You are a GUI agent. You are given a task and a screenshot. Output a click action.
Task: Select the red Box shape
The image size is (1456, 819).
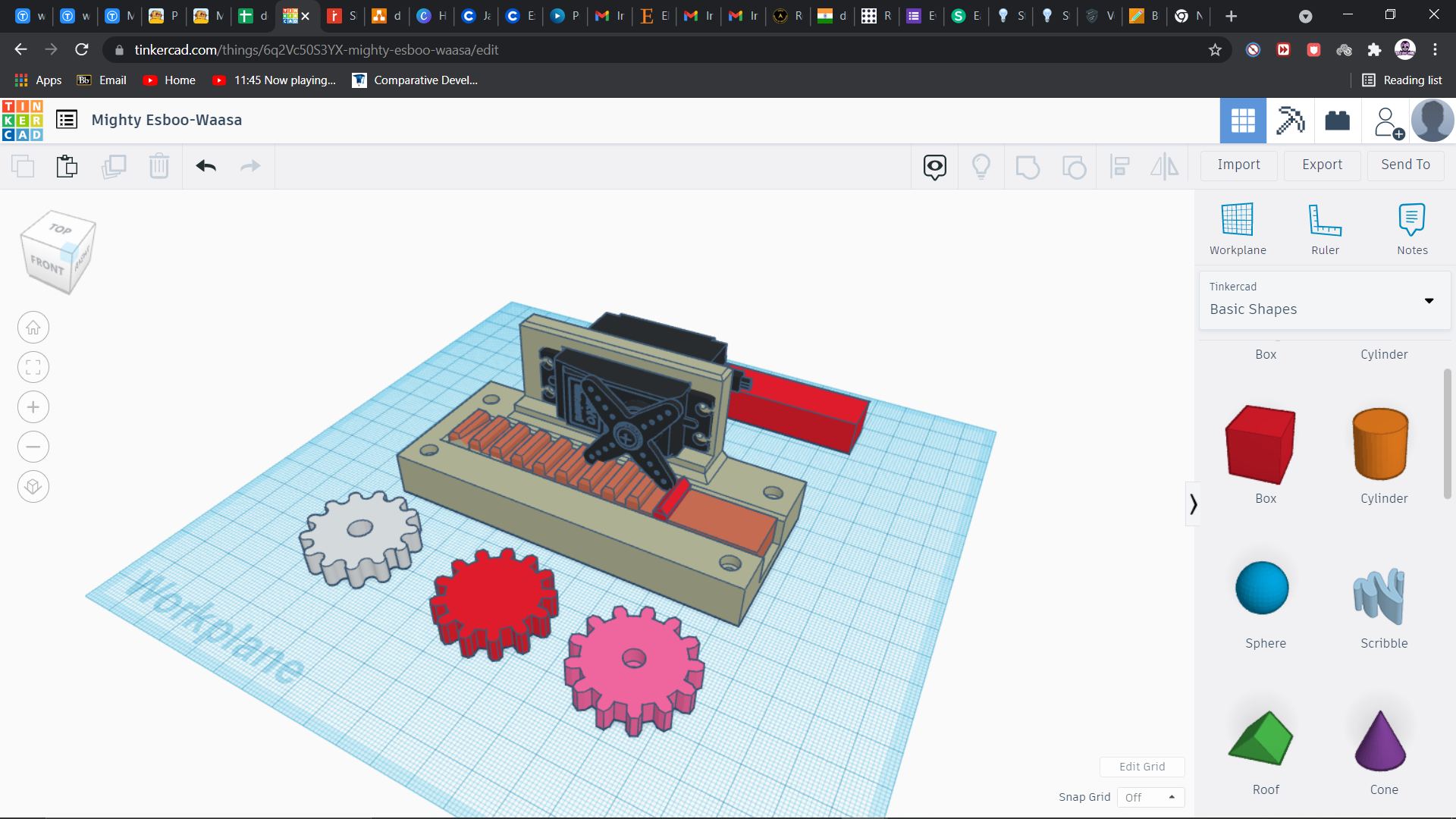(1260, 445)
